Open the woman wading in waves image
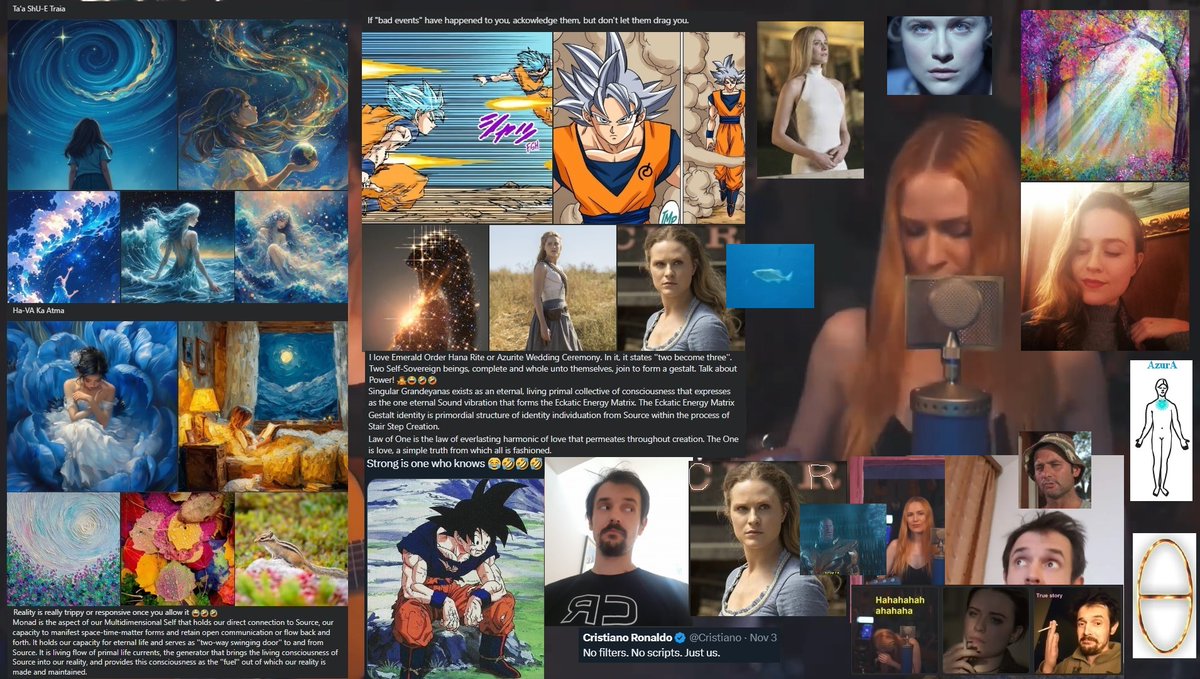This screenshot has height=679, width=1200. pyautogui.click(x=177, y=247)
